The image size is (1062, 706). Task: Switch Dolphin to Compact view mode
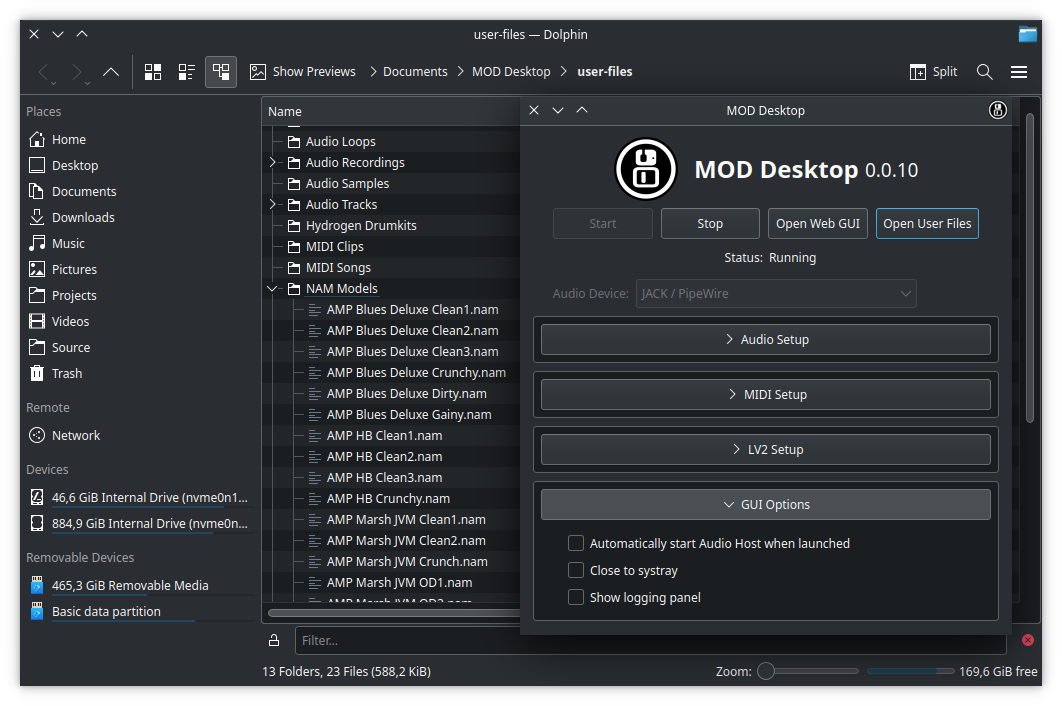pos(186,72)
